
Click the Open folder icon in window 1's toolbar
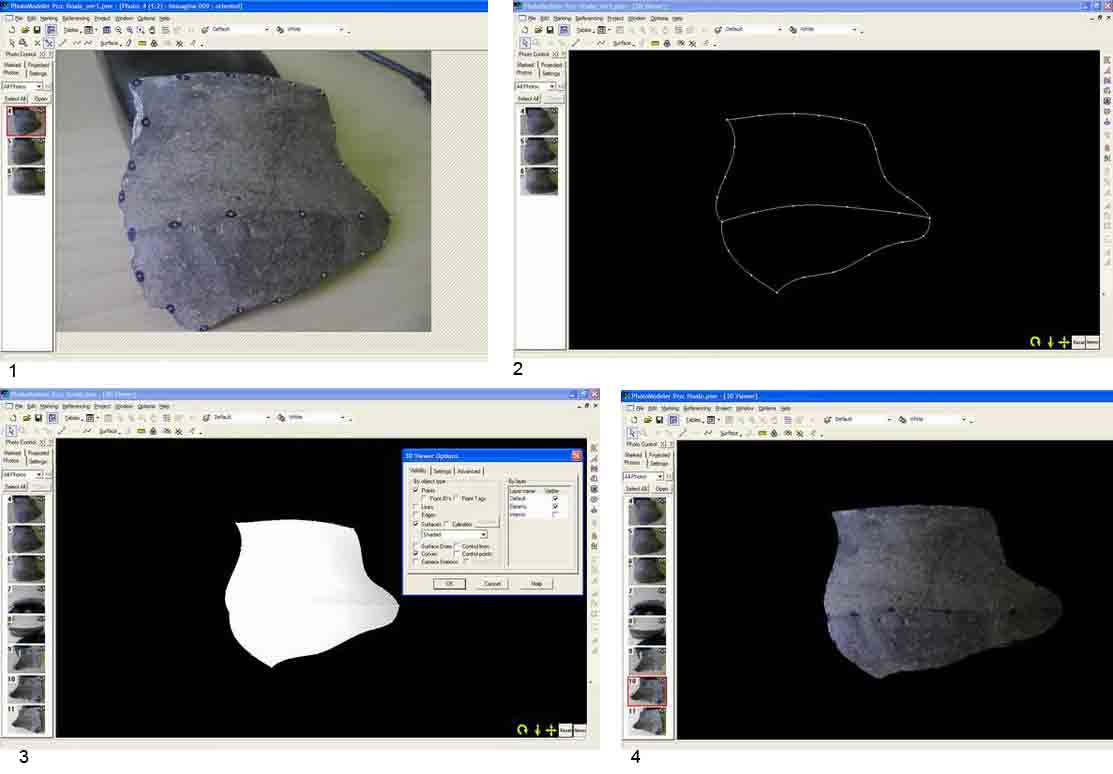[23, 30]
